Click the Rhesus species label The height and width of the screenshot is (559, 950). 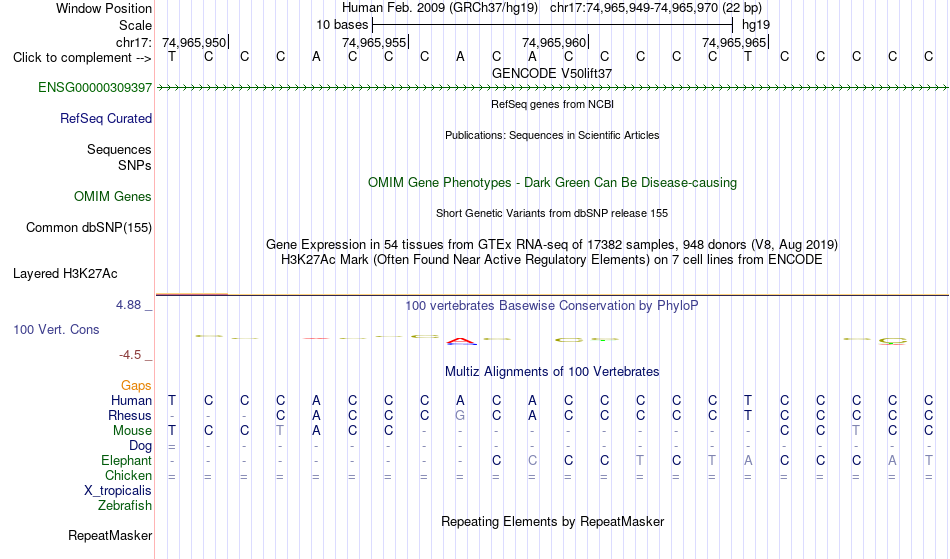tap(130, 415)
